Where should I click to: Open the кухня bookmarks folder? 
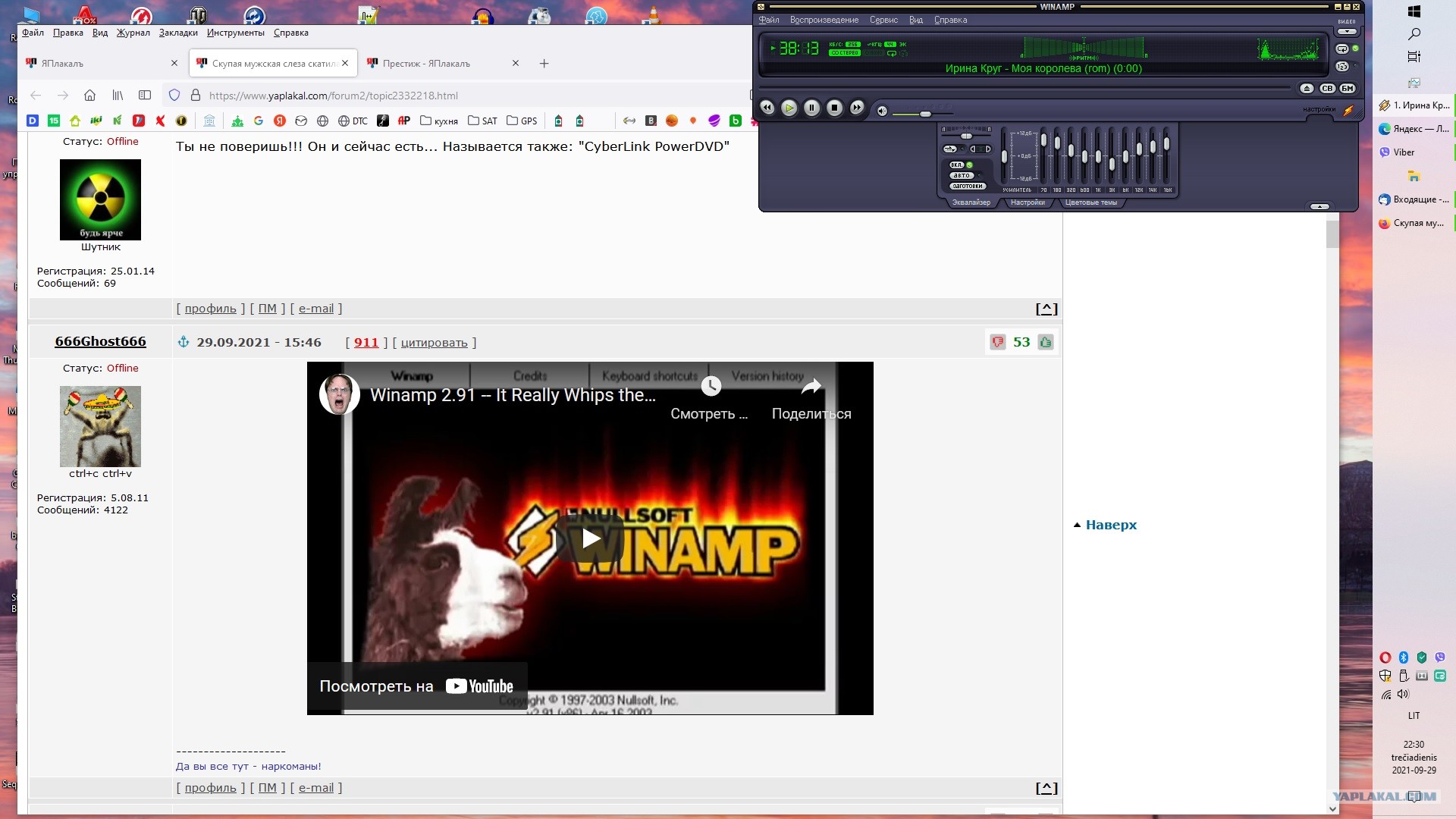coord(439,121)
